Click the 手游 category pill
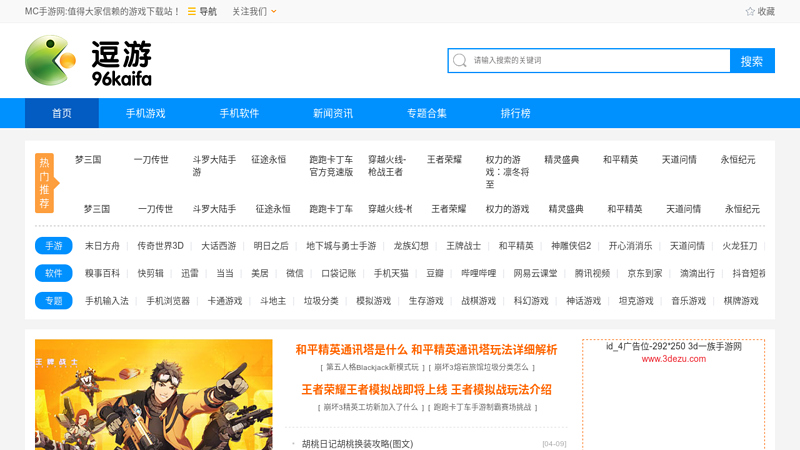The image size is (800, 450). tap(54, 246)
